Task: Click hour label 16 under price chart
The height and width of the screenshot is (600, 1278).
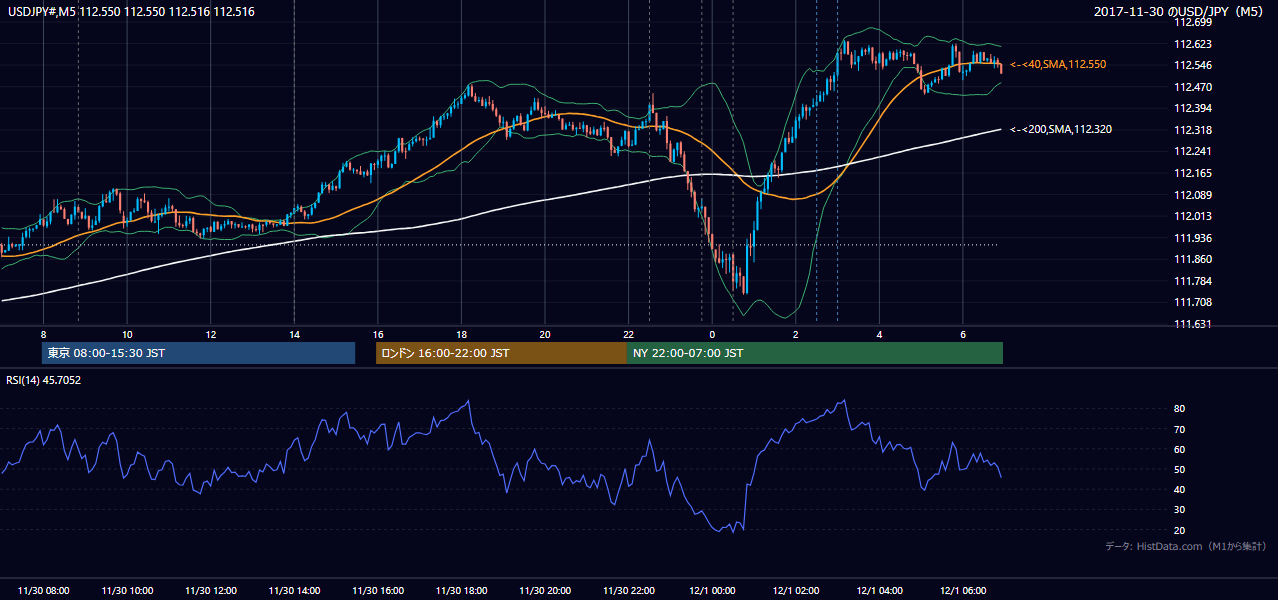Action: (378, 334)
